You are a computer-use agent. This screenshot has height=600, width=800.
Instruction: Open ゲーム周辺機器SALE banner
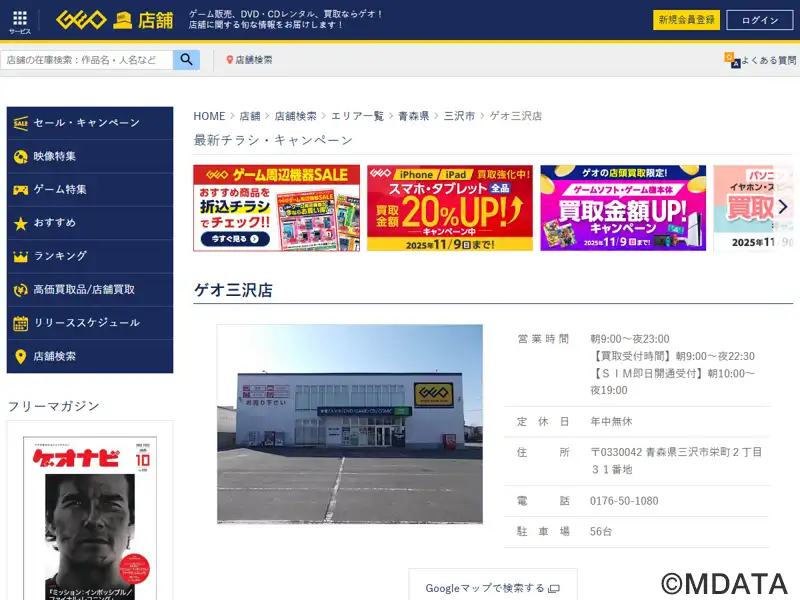(277, 208)
